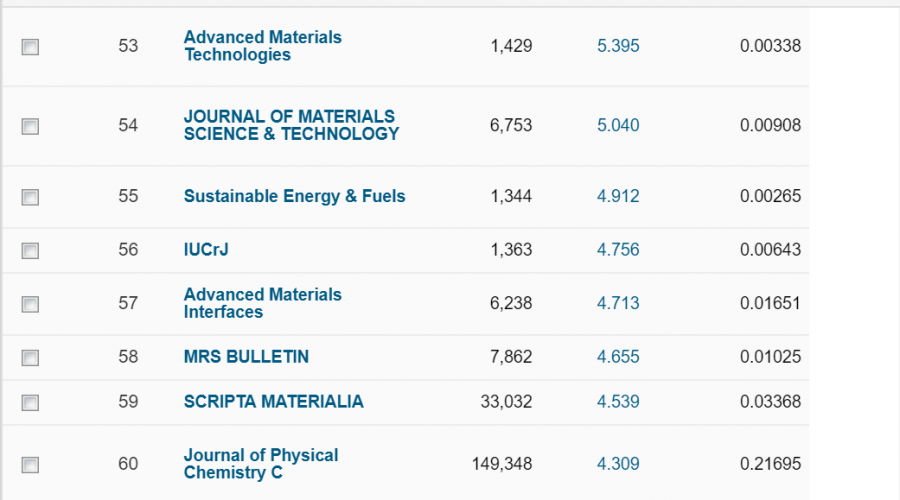Open the Advanced Materials Technologies journal link
This screenshot has width=900, height=500.
point(262,46)
